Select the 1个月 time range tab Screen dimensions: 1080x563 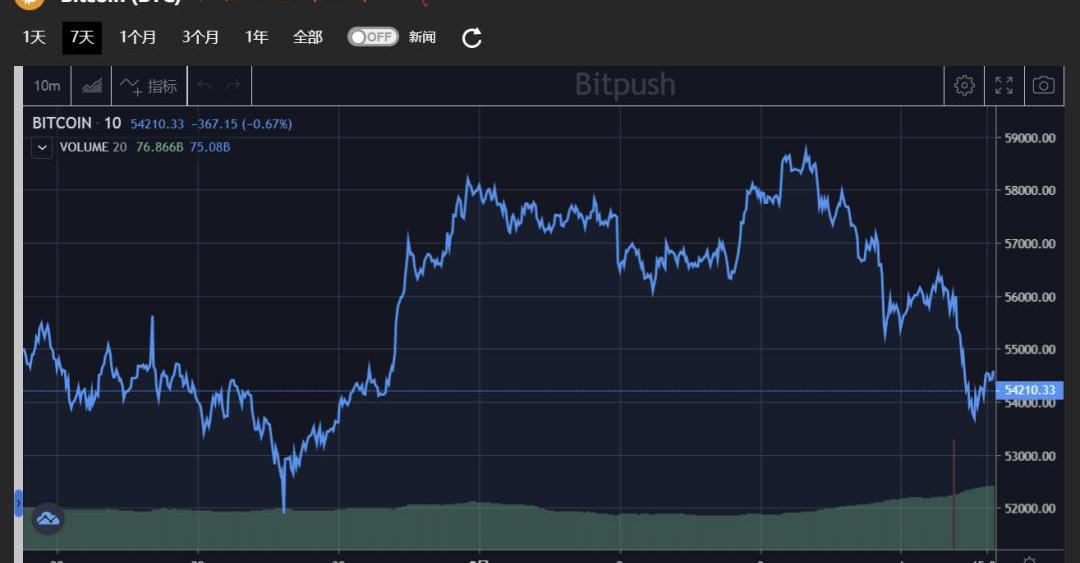138,37
